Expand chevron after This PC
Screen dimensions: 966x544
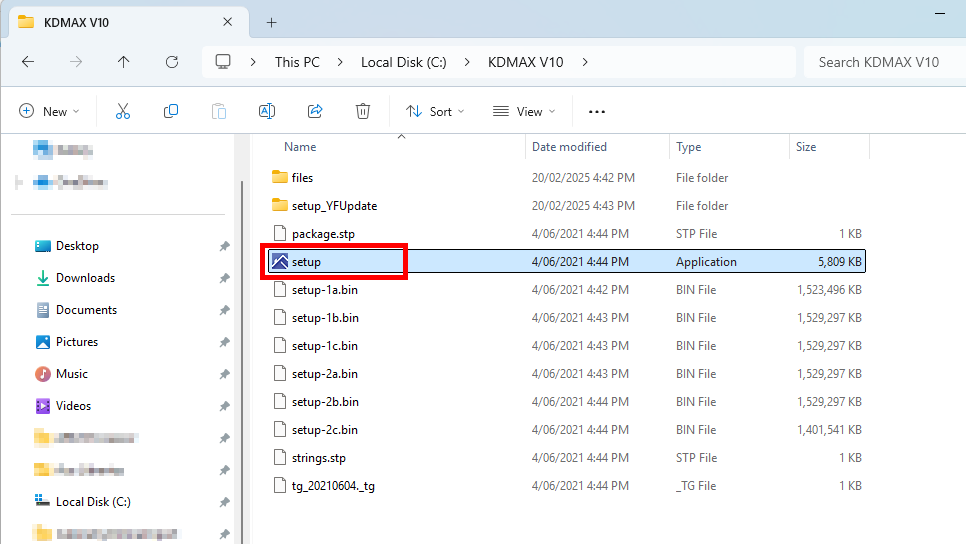(340, 62)
